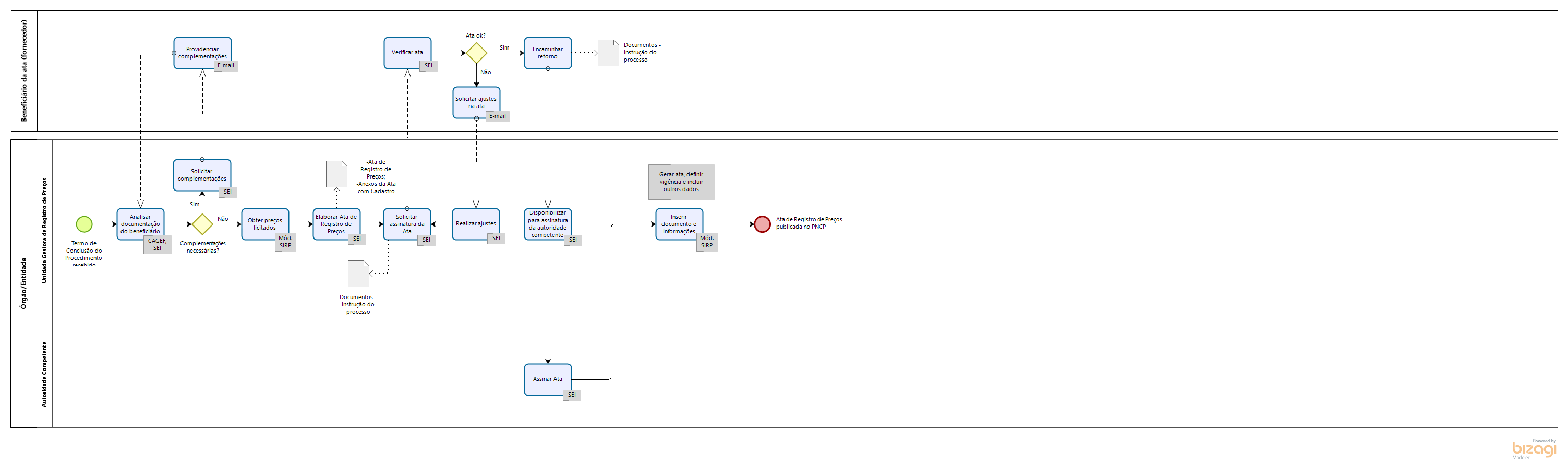Click the 'Inserir documento e informações' task

679,223
